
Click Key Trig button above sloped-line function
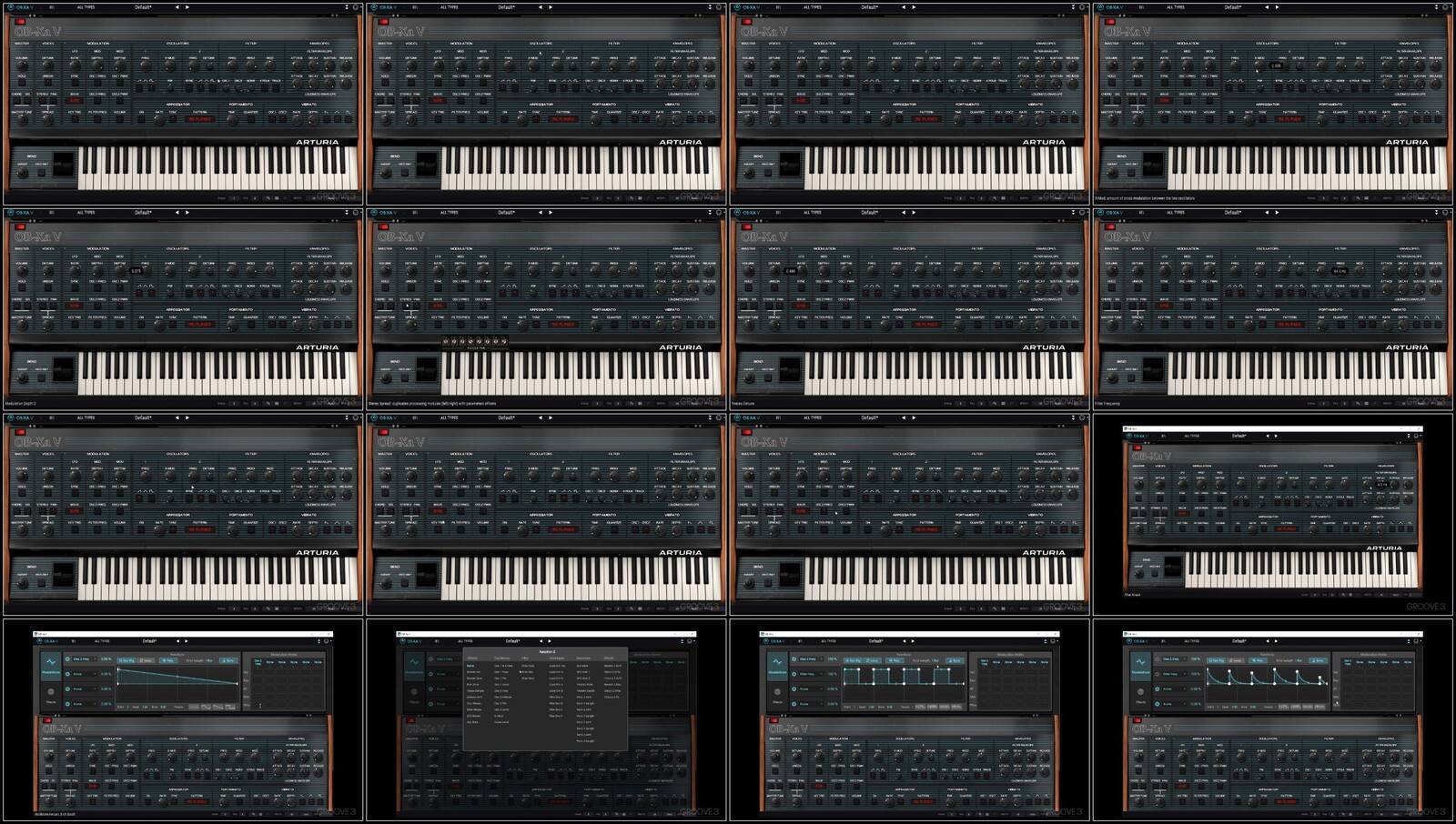point(126,660)
